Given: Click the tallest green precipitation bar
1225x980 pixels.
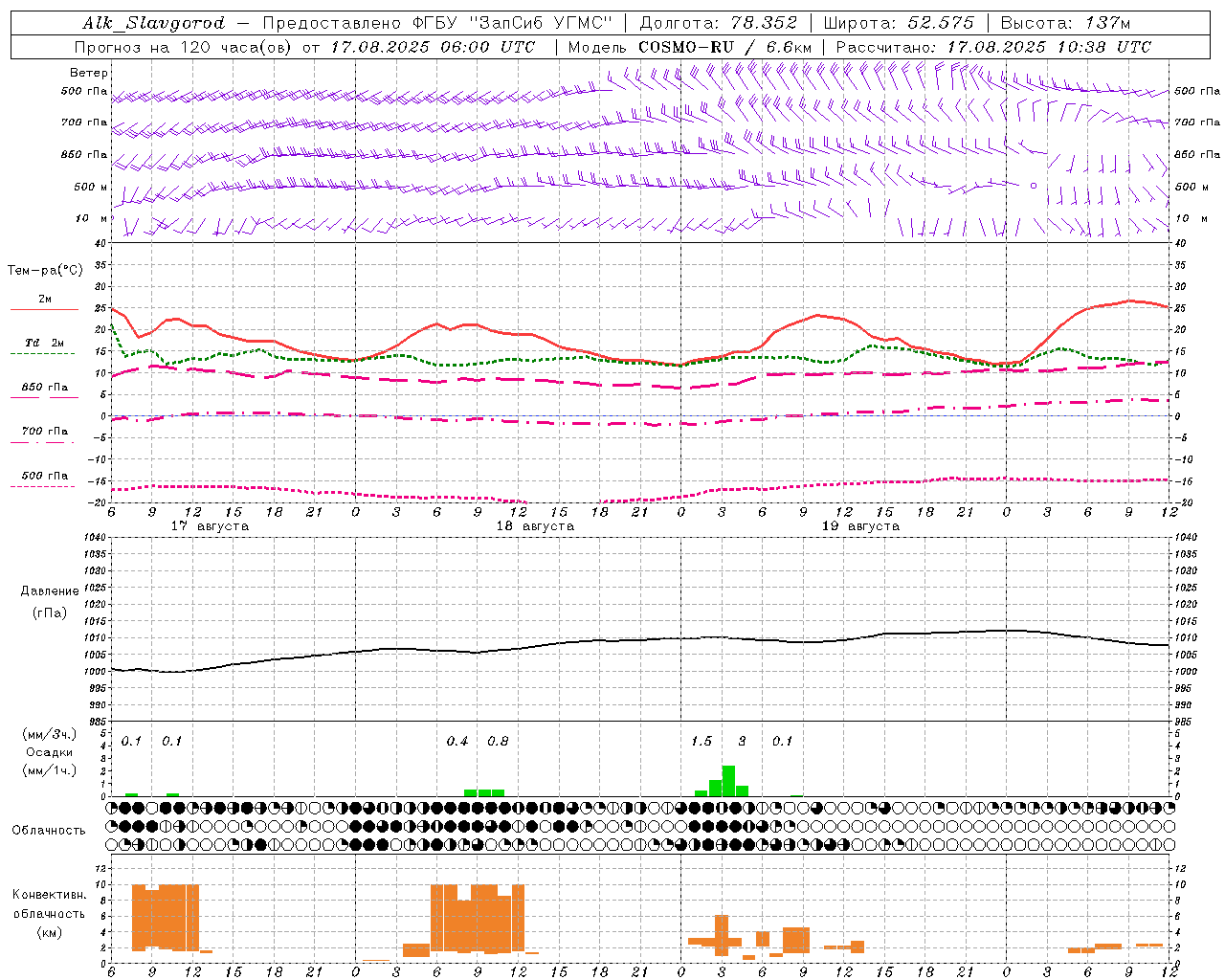Looking at the screenshot, I should click(x=728, y=781).
